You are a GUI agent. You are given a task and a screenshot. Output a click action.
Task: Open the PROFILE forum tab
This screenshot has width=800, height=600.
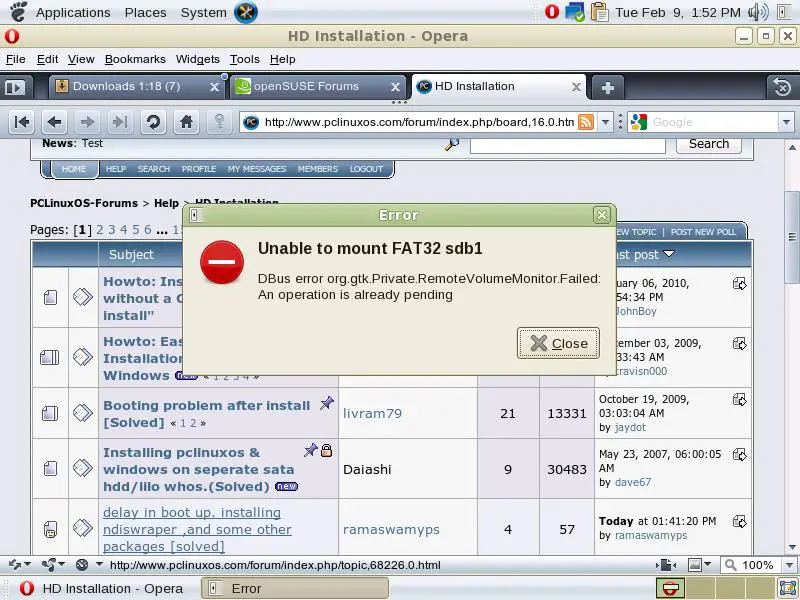pos(198,169)
